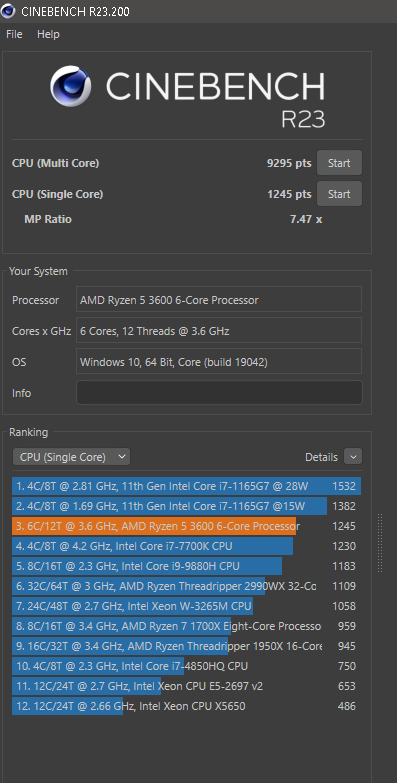Open the File menu
Screen dimensions: 397x783
click(x=14, y=34)
